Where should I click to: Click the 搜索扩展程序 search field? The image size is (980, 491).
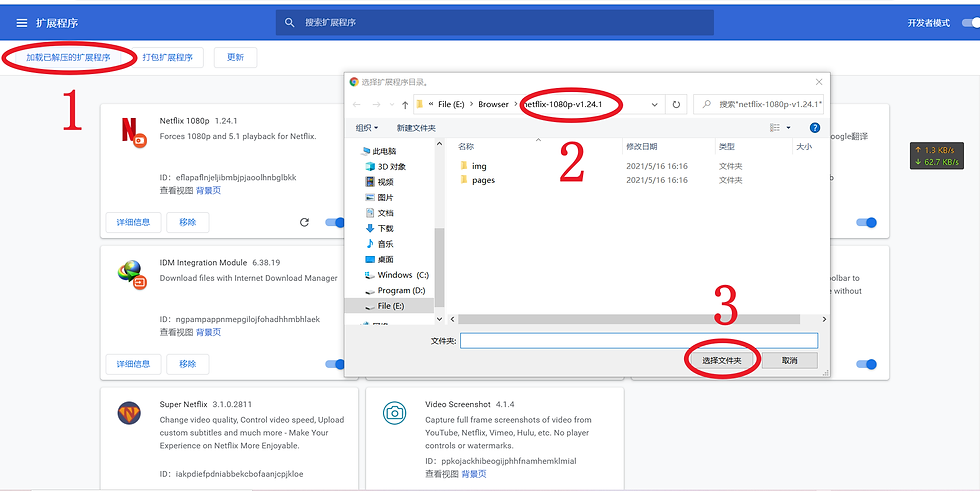click(x=494, y=22)
